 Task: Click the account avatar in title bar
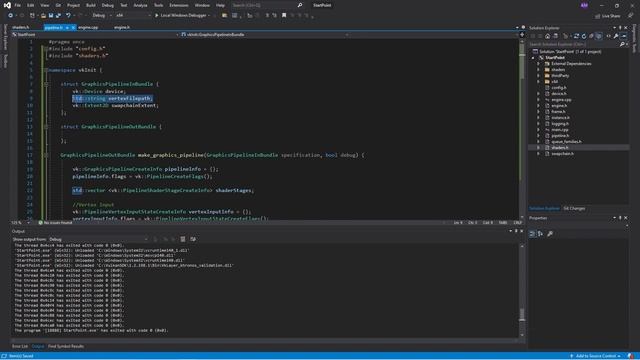[x=584, y=5]
